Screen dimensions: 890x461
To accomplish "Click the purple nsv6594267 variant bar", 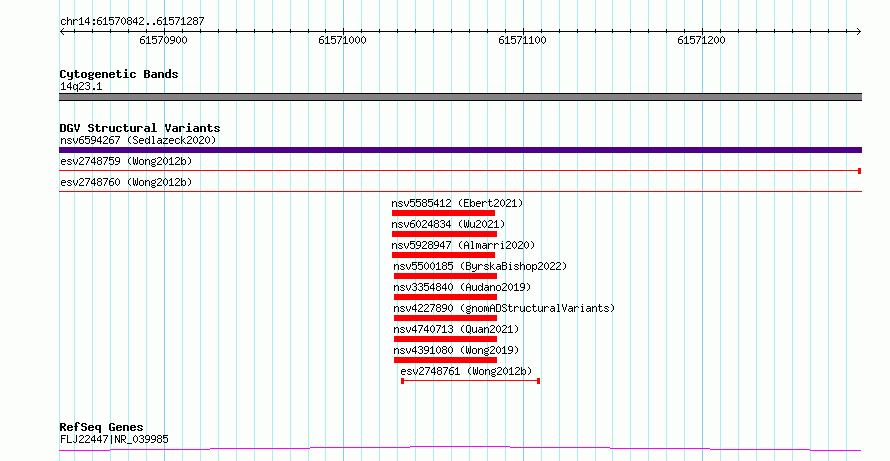I will coord(460,150).
